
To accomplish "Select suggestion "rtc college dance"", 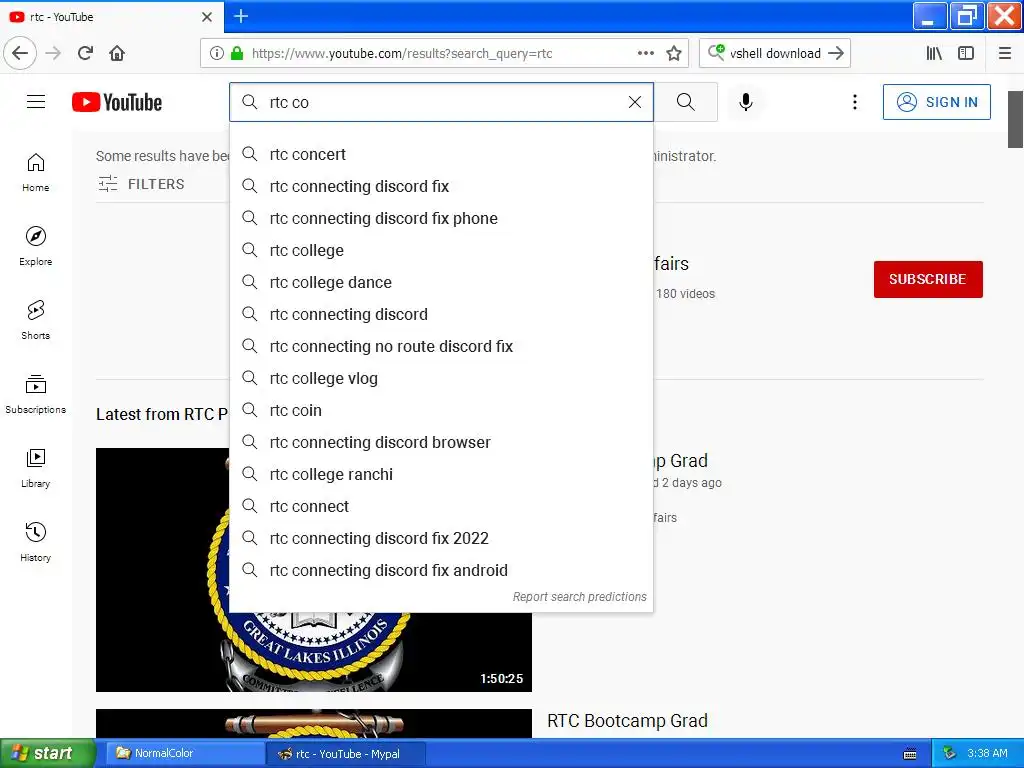I will click(x=441, y=282).
